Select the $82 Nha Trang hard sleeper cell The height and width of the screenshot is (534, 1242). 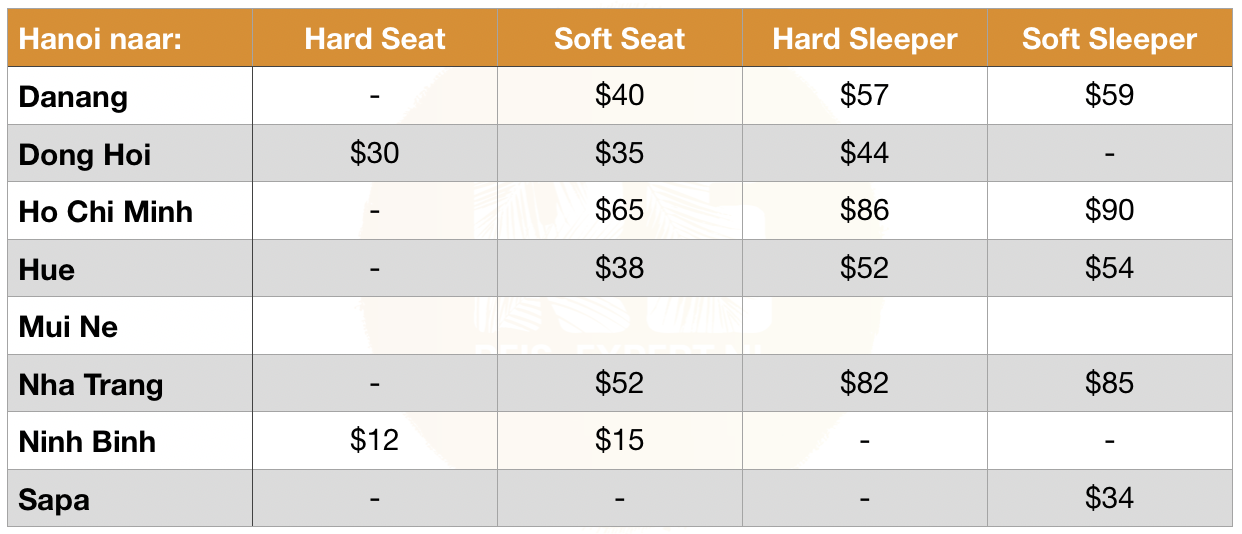865,383
